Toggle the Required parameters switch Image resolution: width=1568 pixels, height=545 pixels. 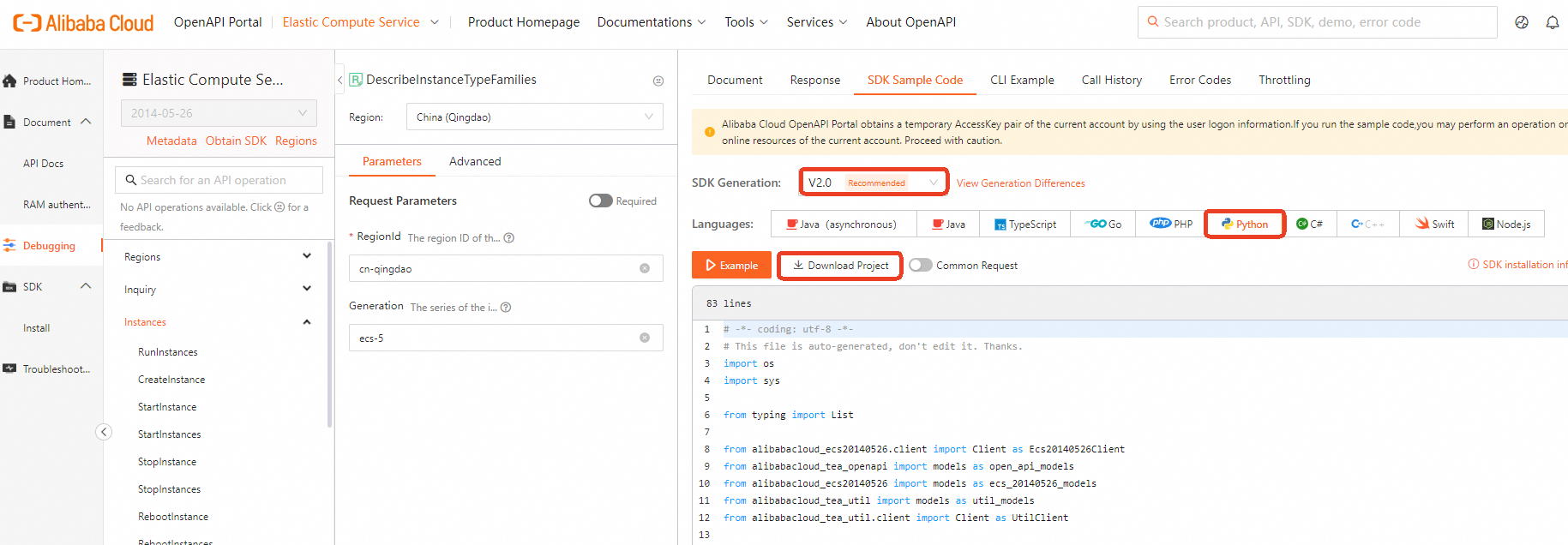pos(601,201)
